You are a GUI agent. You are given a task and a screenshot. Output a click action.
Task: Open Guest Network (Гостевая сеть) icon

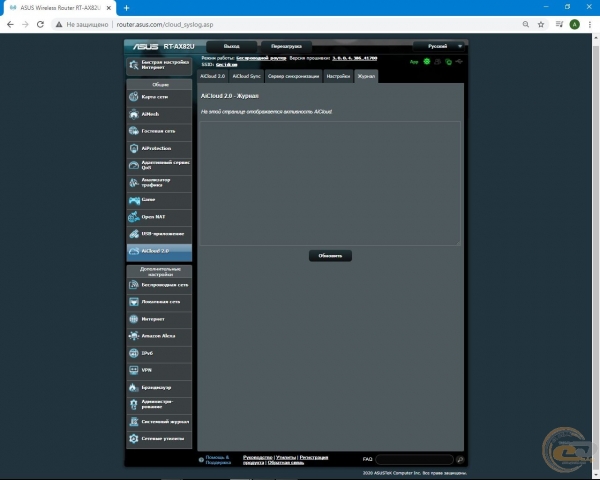134,131
